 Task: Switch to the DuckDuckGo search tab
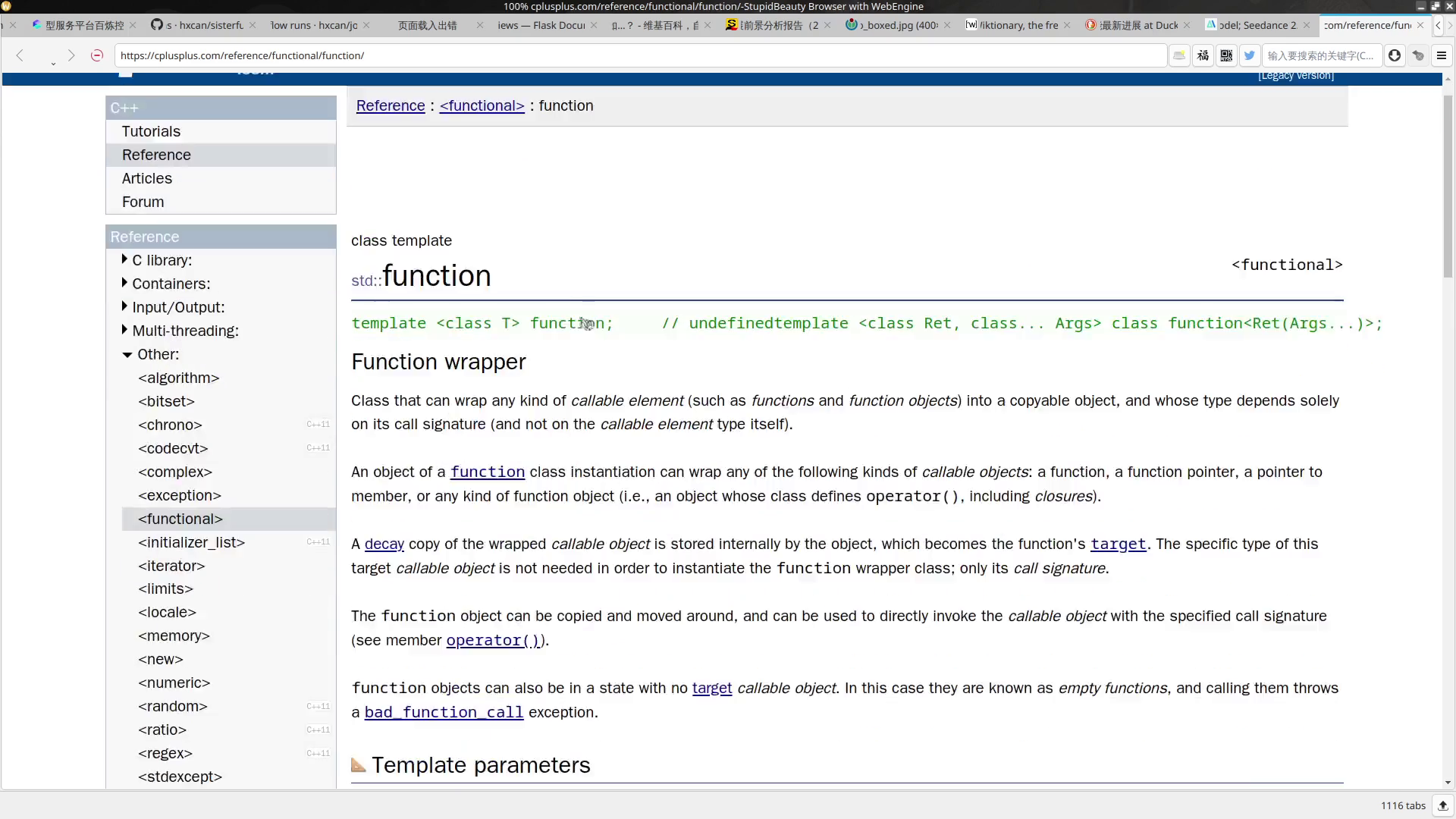(x=1137, y=25)
